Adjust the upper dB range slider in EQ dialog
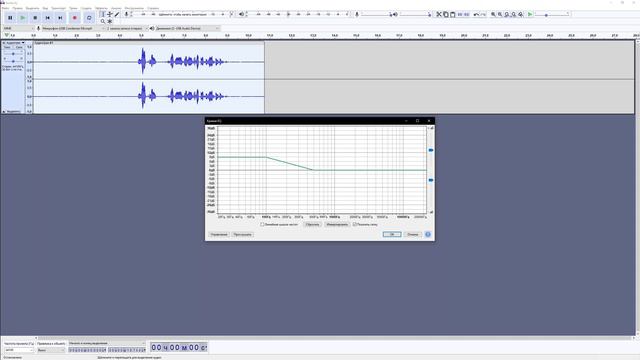The height and width of the screenshot is (360, 640). (431, 150)
